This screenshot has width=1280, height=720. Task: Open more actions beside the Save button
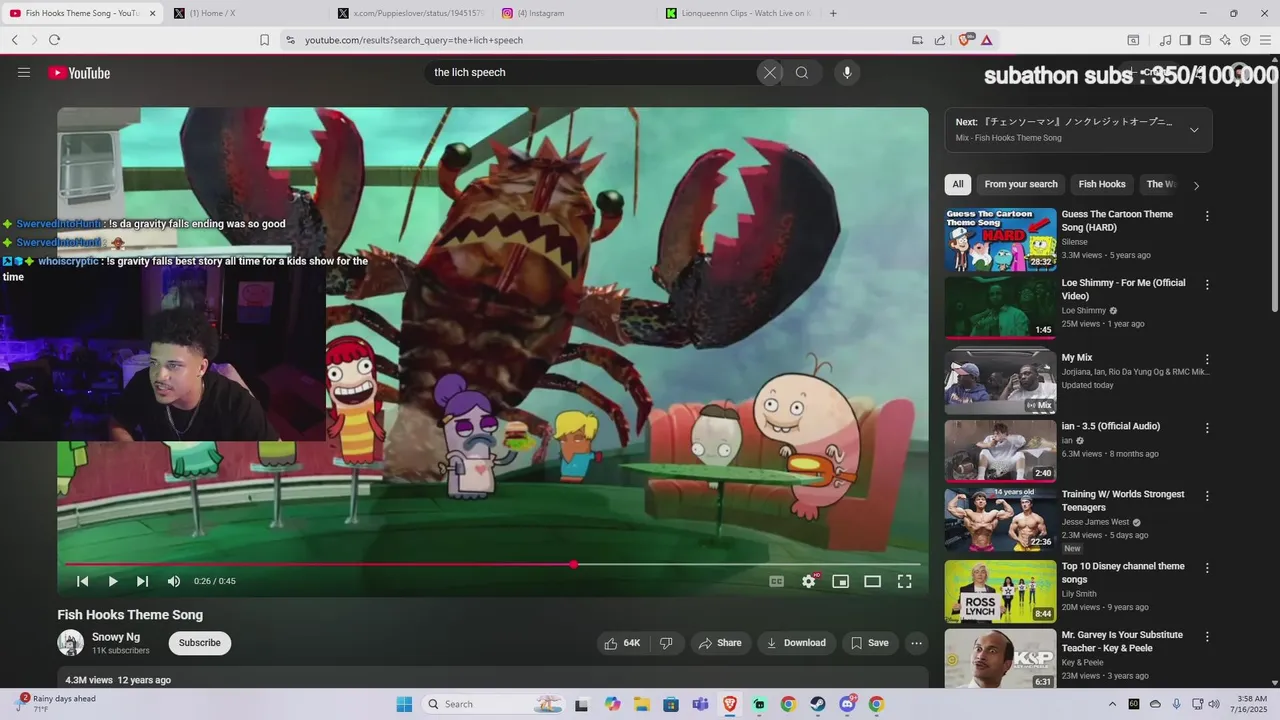[916, 643]
